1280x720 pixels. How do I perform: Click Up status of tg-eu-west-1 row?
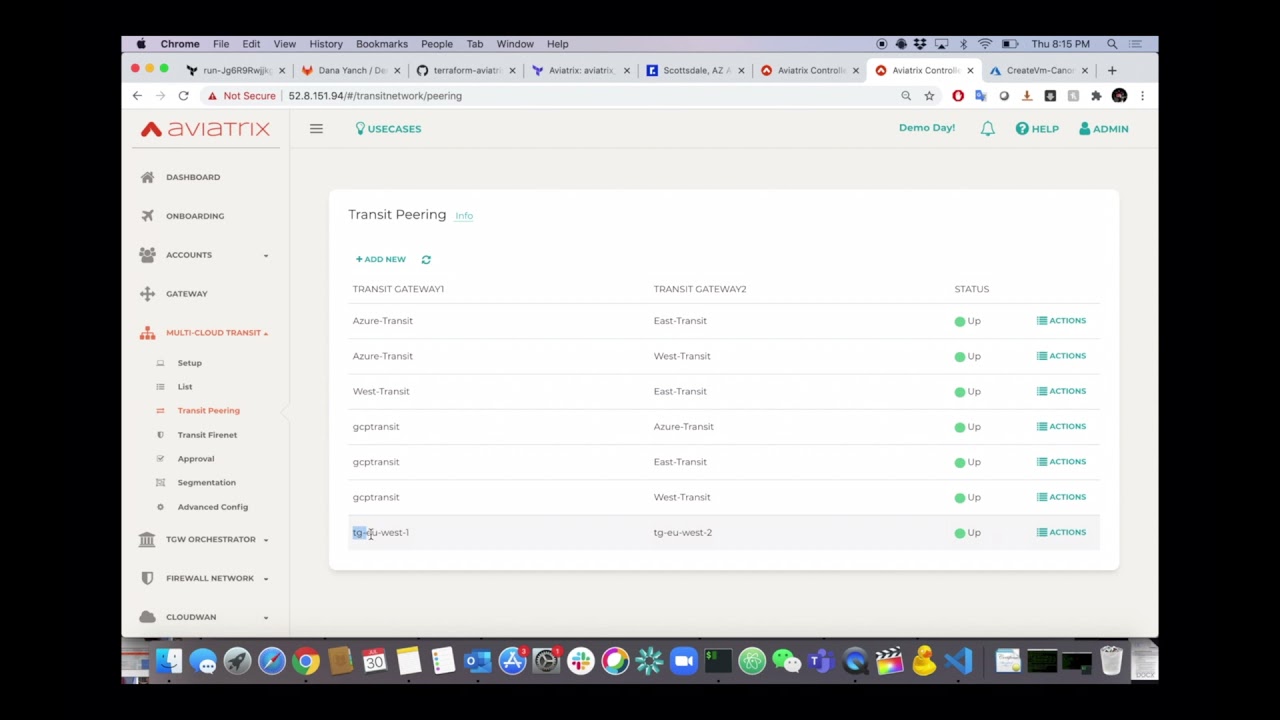[x=968, y=533]
